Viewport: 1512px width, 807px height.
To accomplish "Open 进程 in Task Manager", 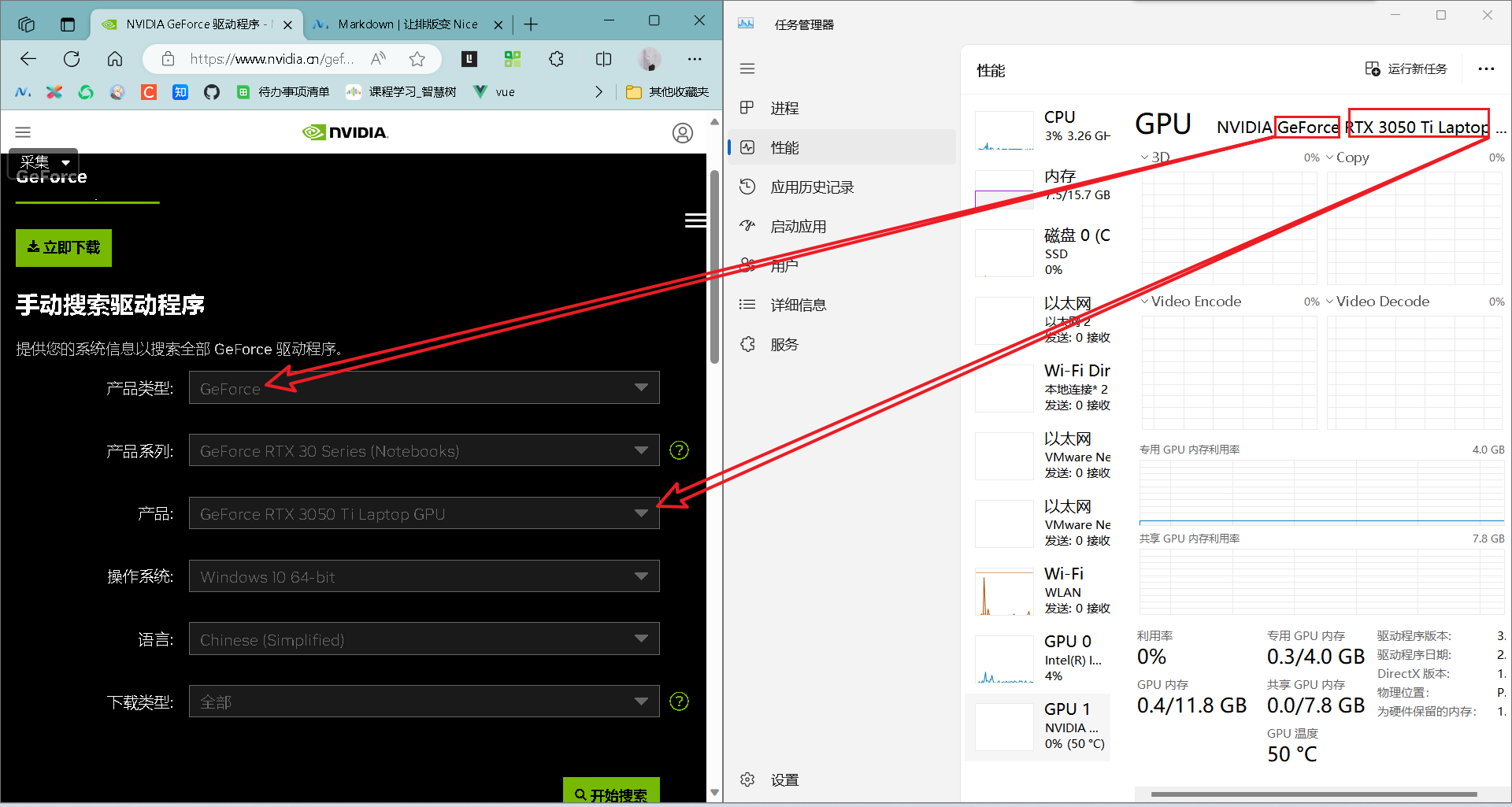I will (842, 108).
